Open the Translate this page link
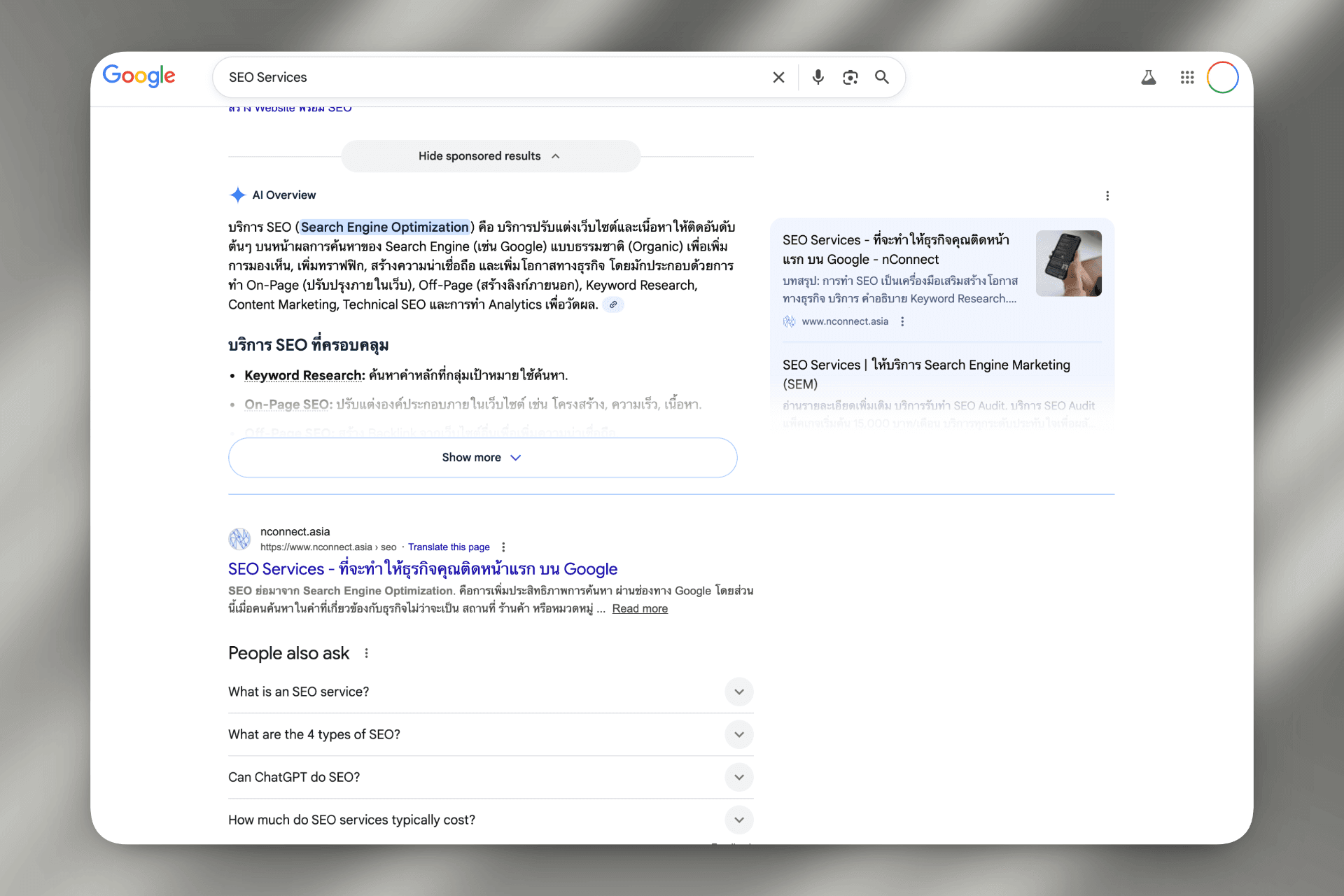 pos(449,547)
